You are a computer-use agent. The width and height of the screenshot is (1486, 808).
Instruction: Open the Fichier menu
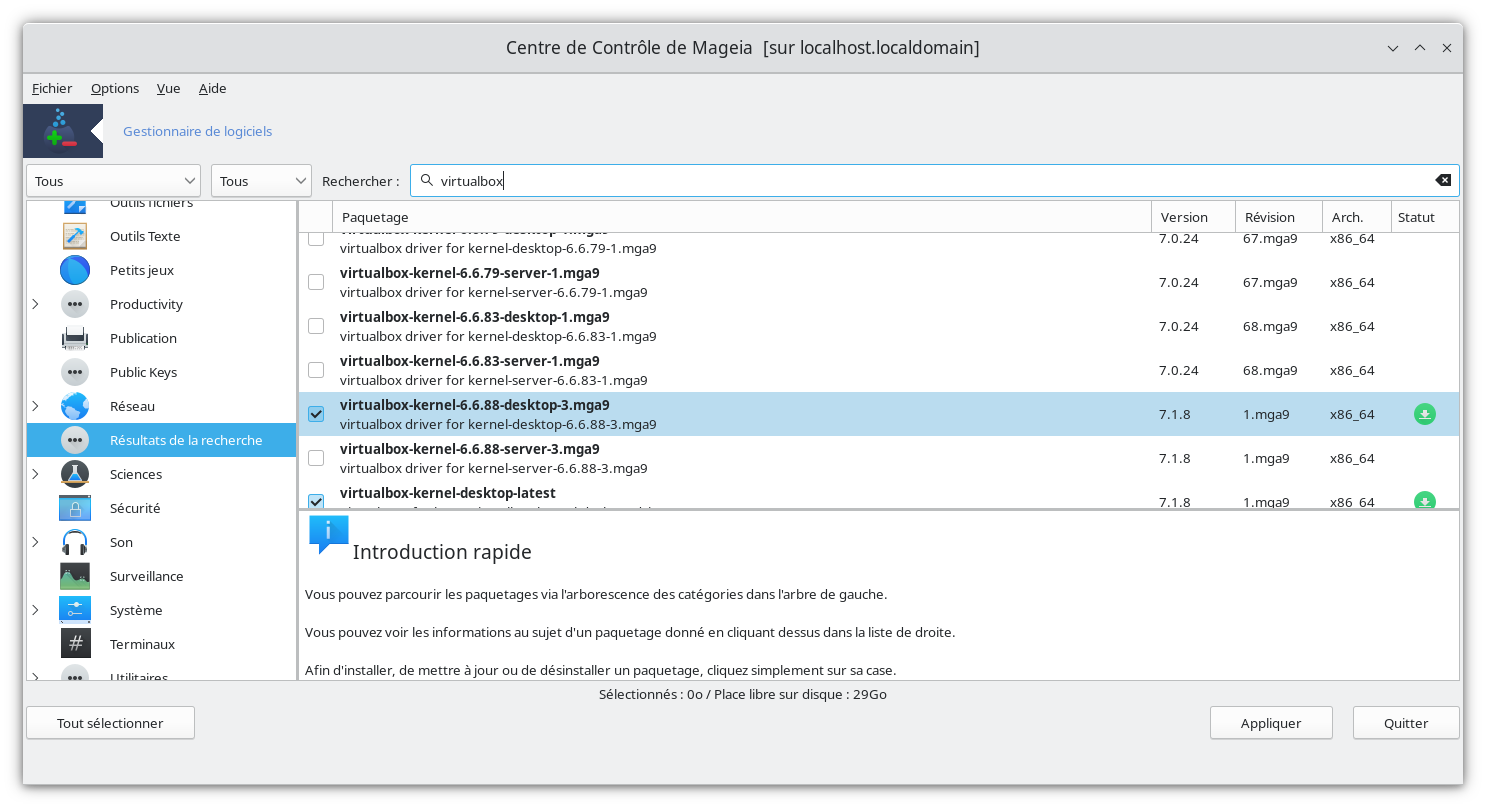click(52, 88)
